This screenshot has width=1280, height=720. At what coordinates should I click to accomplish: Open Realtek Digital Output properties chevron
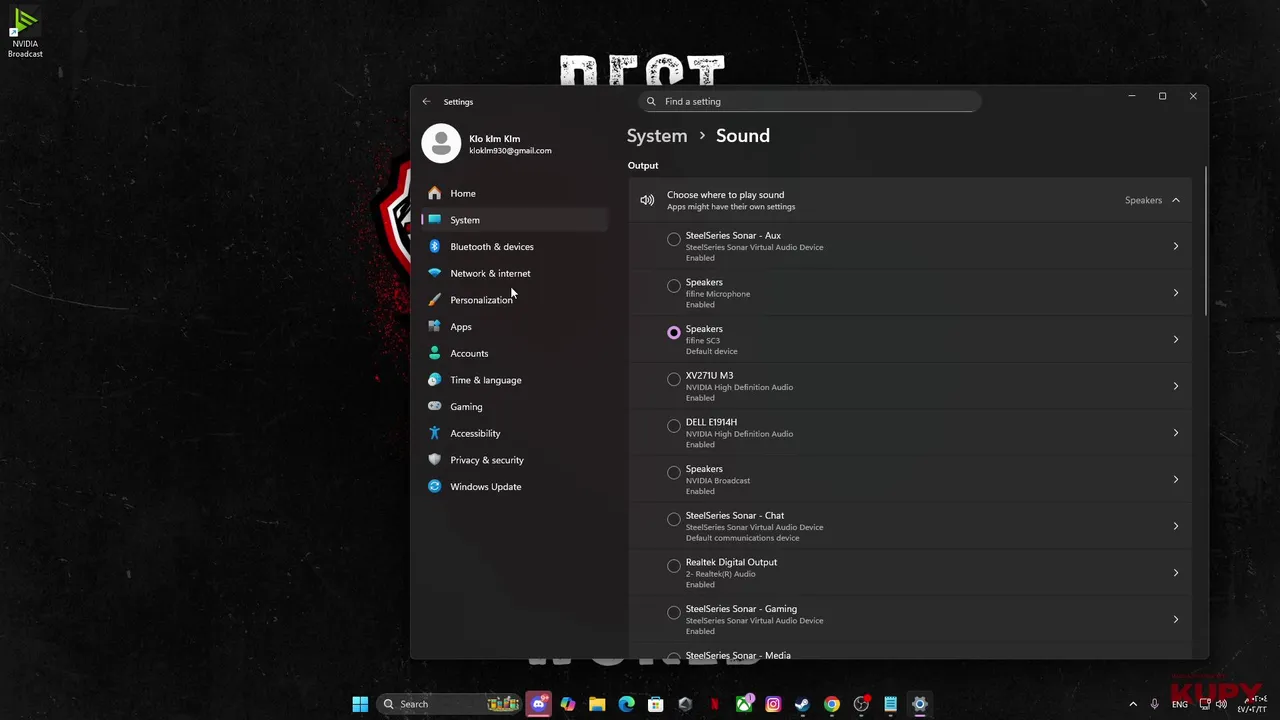point(1176,573)
